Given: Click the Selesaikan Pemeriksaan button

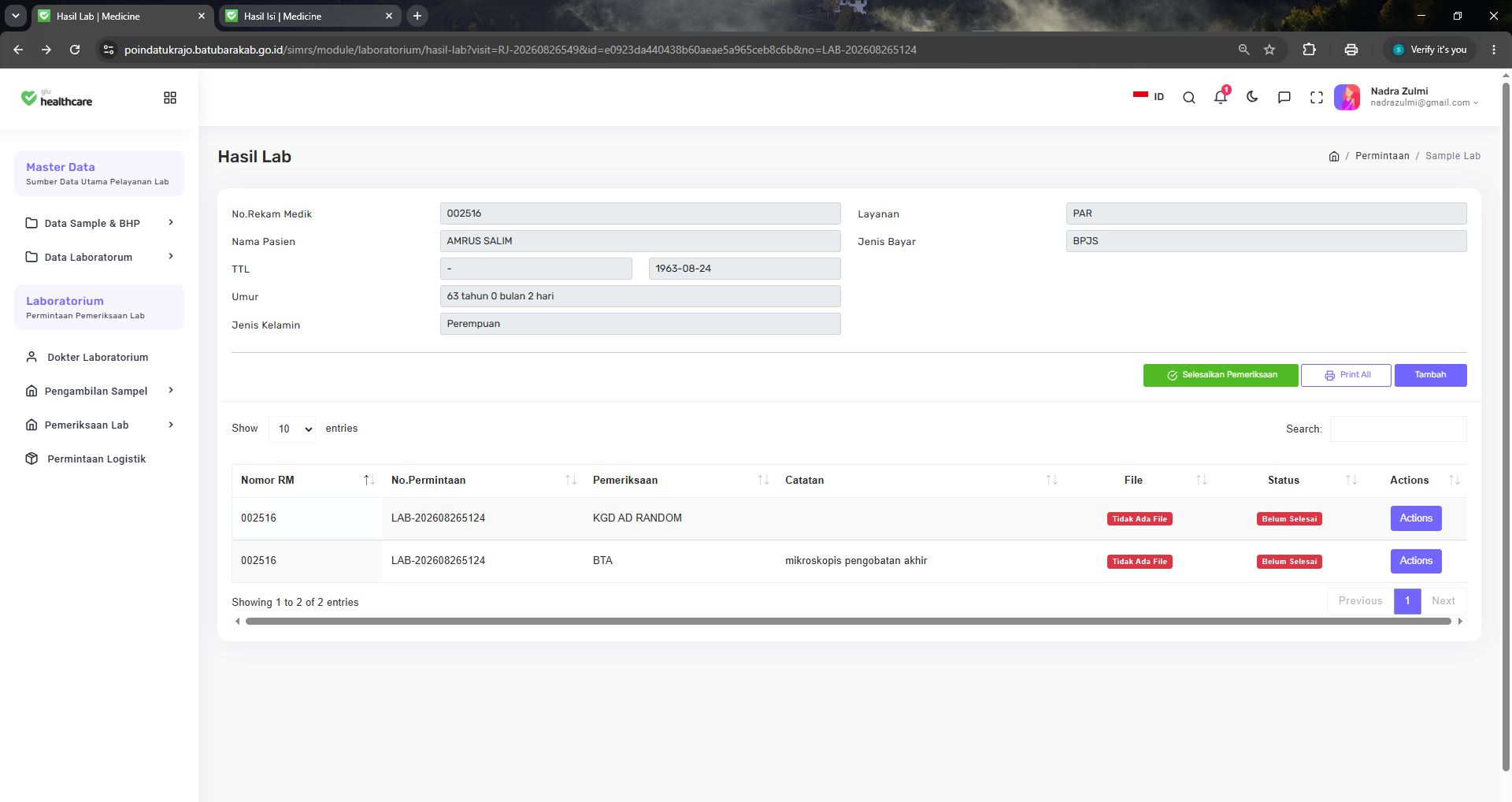Looking at the screenshot, I should pyautogui.click(x=1221, y=375).
